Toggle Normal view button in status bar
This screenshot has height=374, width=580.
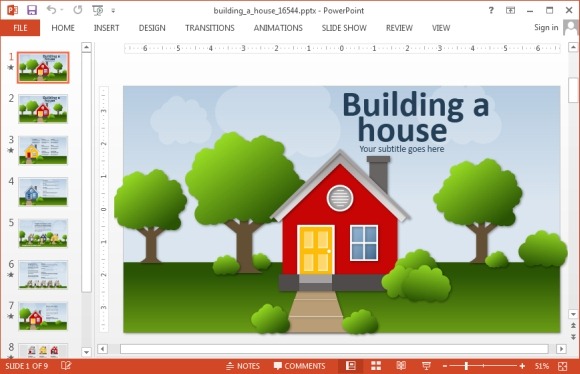(x=350, y=366)
